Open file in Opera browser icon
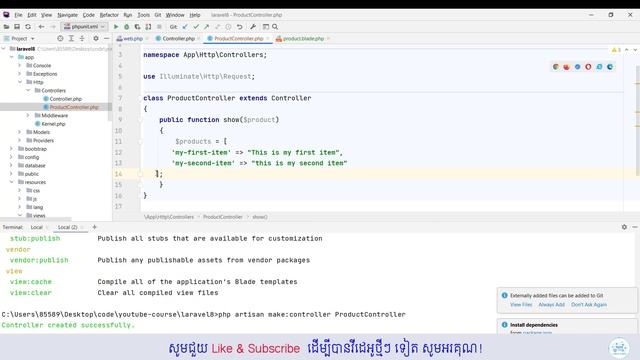This screenshot has height=360, width=640. pos(588,67)
